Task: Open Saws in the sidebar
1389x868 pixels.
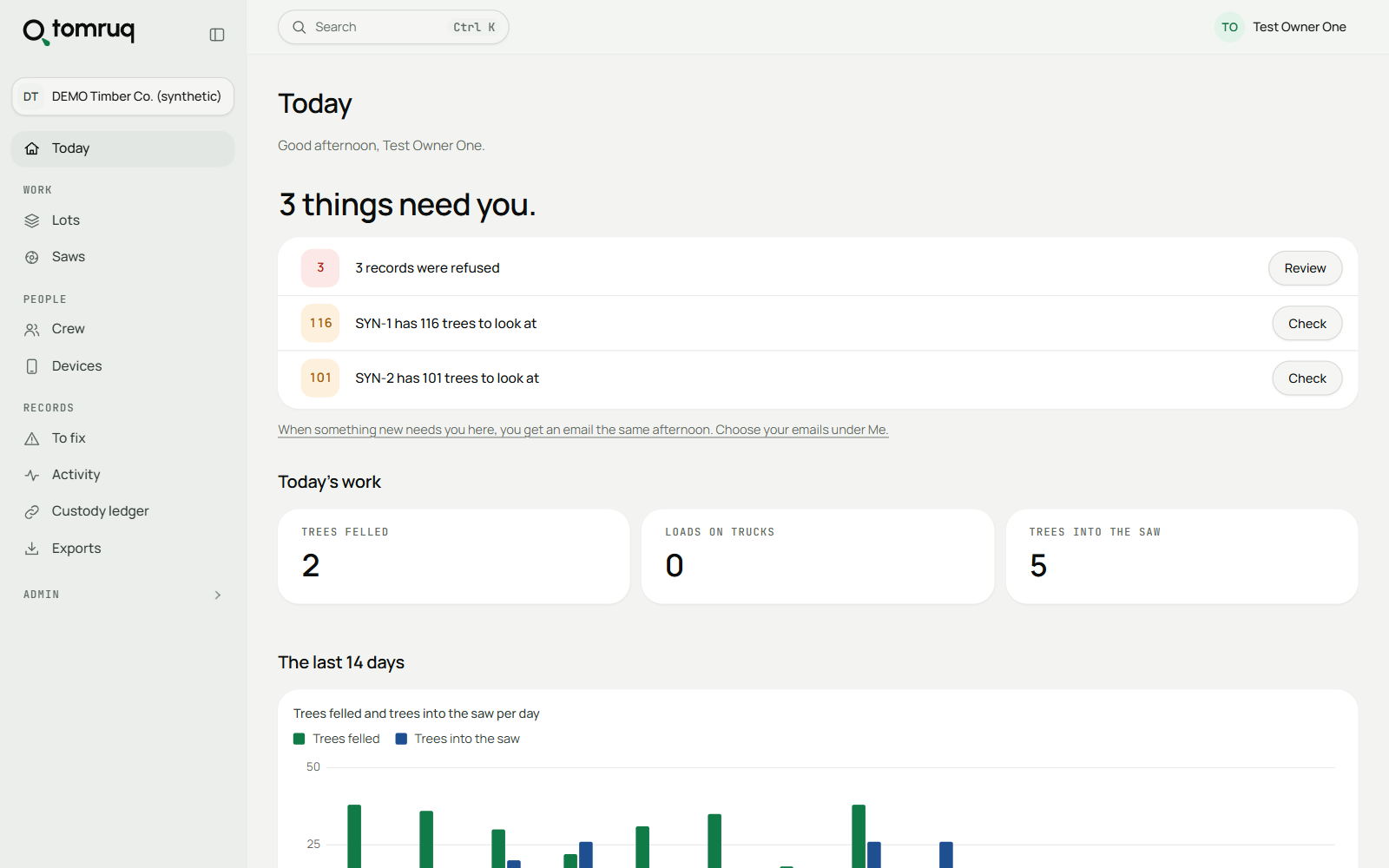Action: pyautogui.click(x=123, y=257)
